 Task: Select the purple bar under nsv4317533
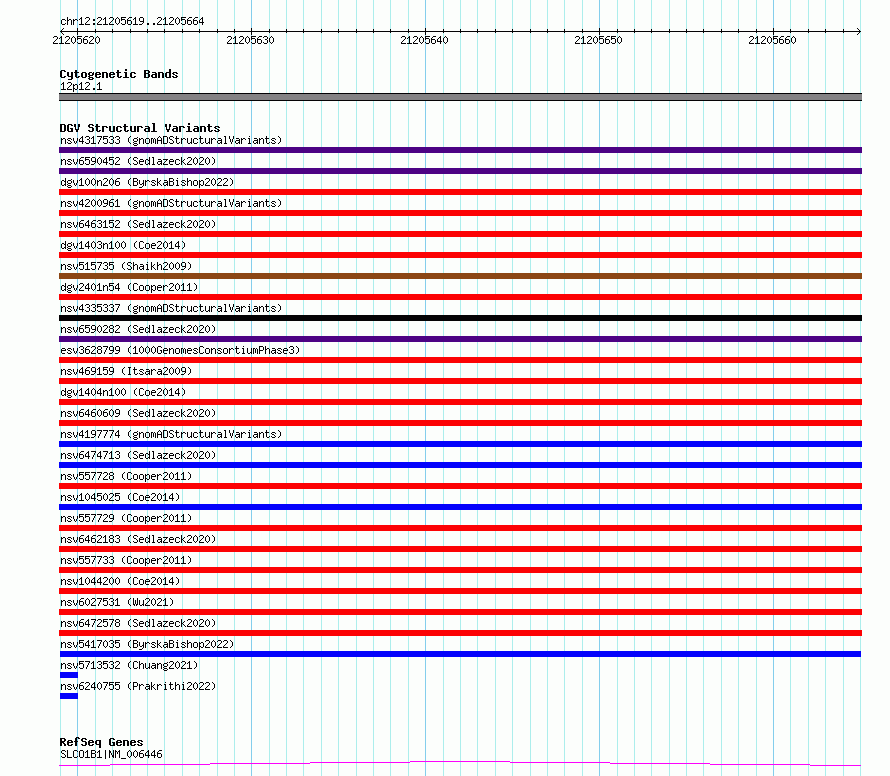click(460, 150)
